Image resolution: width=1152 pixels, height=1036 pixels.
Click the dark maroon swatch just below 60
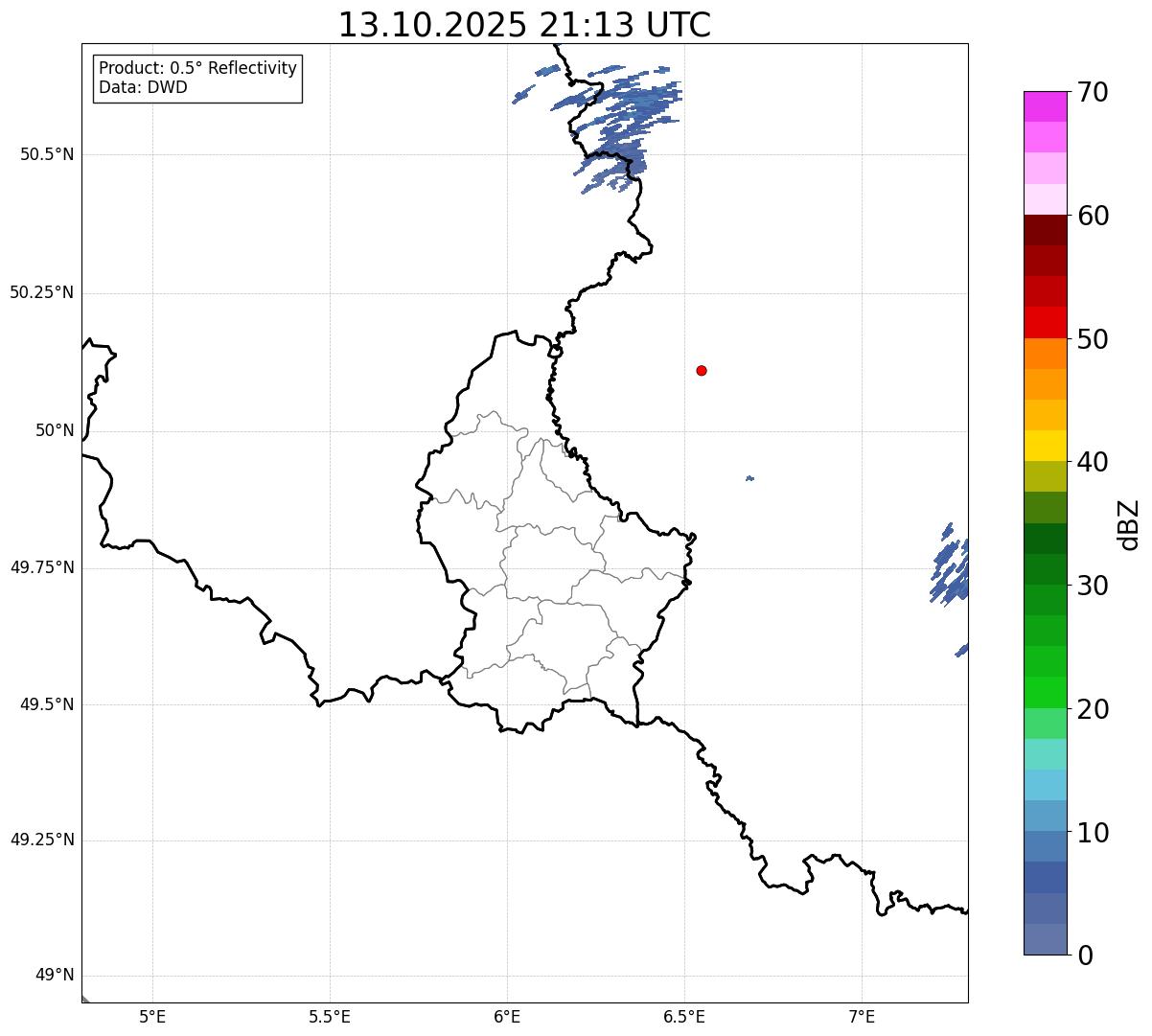(x=1045, y=230)
